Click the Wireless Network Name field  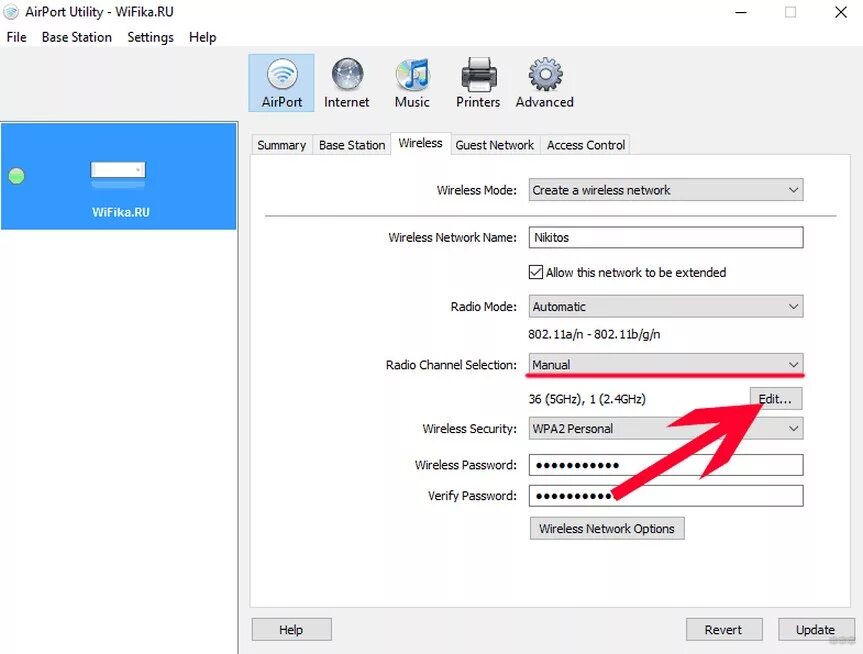(666, 237)
